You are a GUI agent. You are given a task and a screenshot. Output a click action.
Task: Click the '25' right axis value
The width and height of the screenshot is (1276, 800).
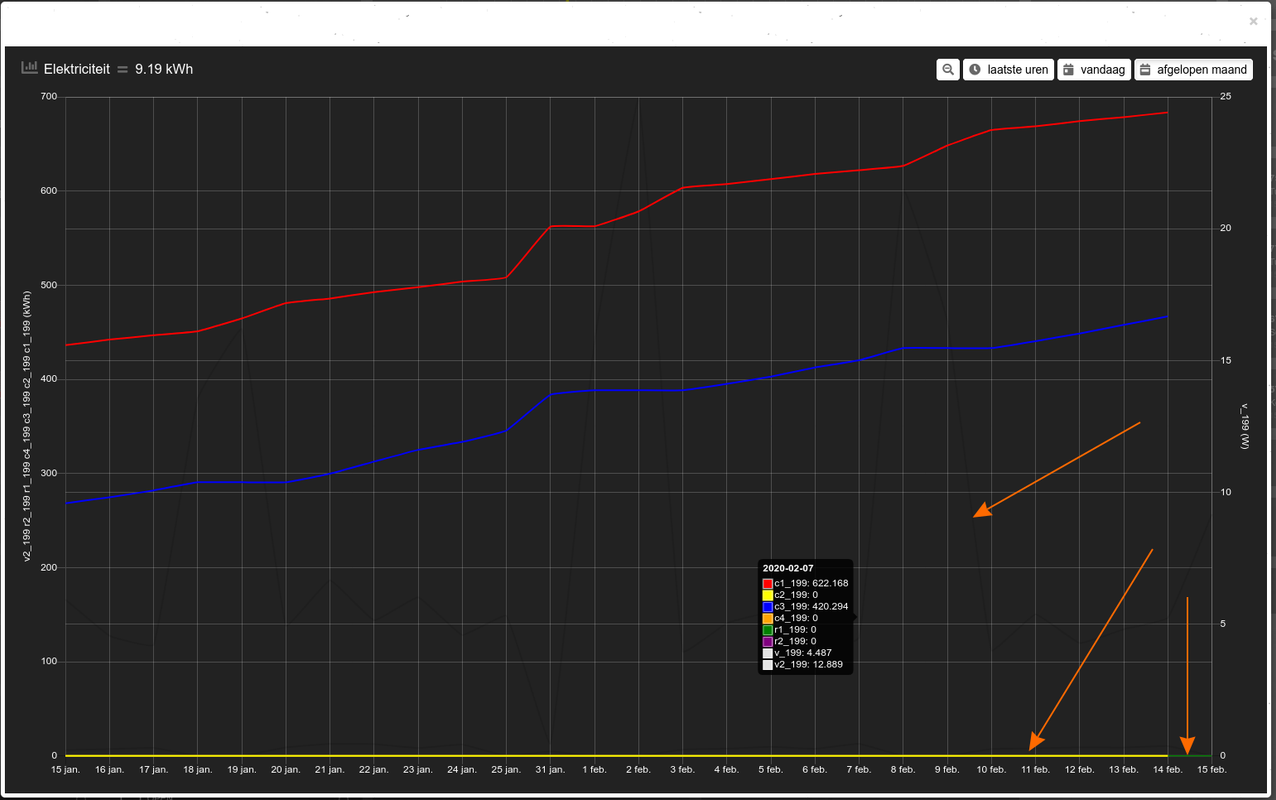(1225, 97)
